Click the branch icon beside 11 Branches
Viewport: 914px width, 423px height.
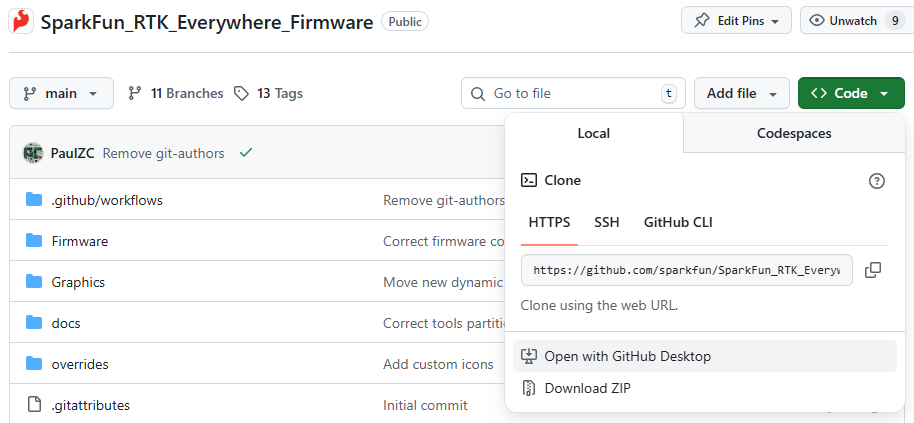tap(135, 93)
